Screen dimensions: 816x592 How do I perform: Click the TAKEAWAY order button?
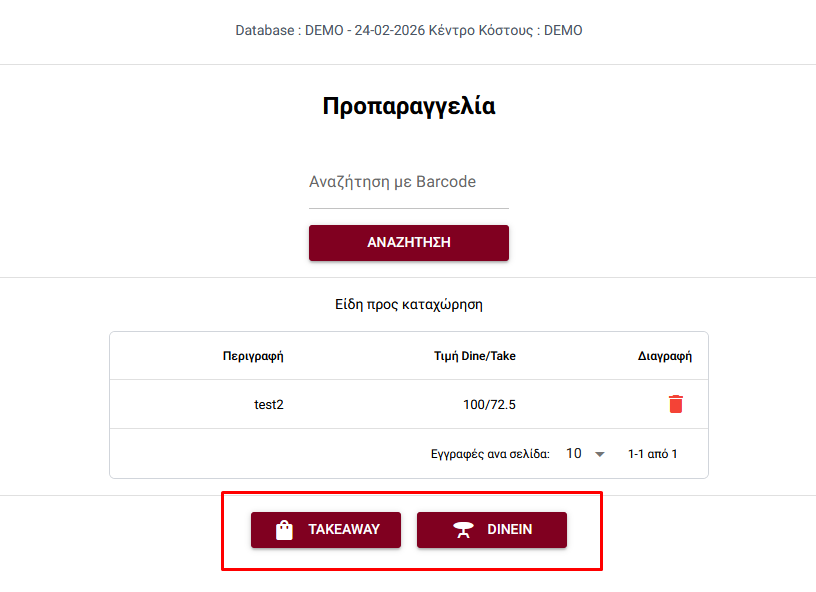[326, 529]
